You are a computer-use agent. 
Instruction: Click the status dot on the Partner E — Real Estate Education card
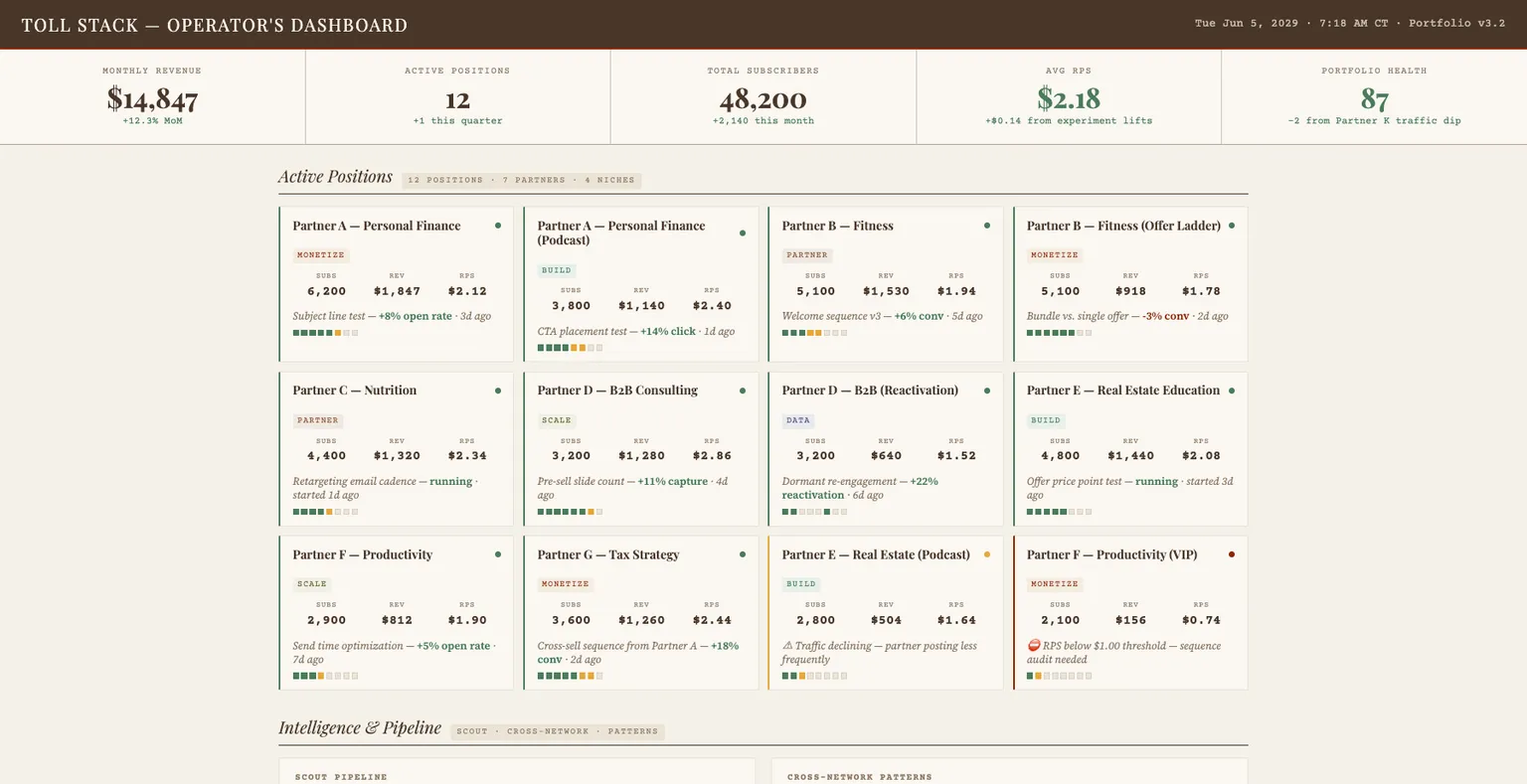point(1232,391)
